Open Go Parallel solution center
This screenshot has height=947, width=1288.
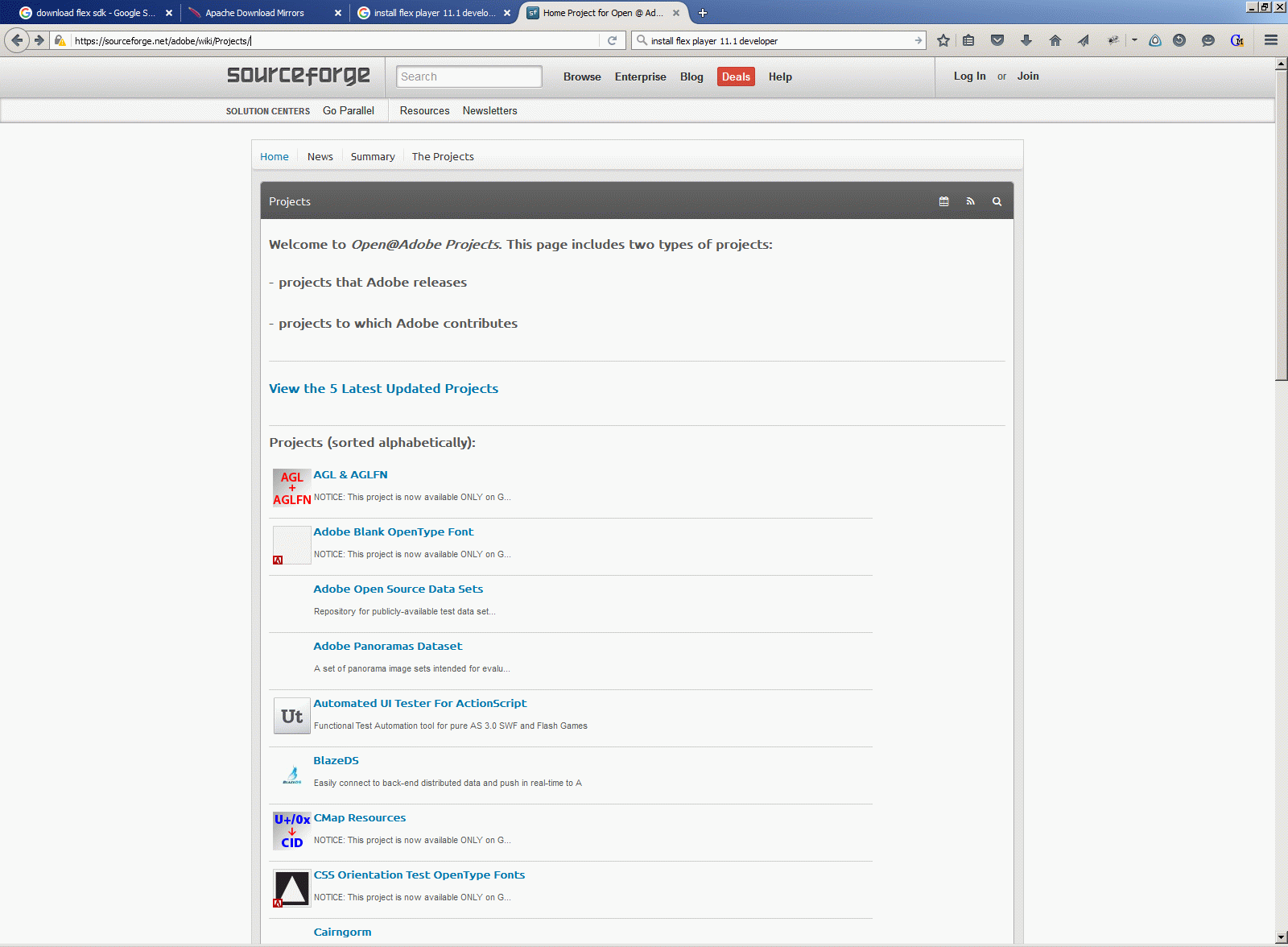(349, 110)
